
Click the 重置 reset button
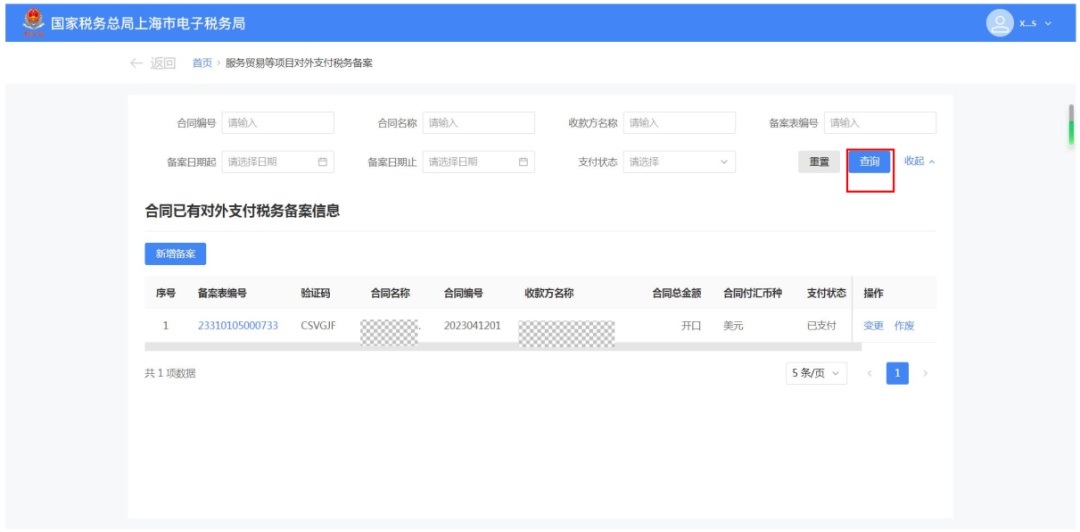tap(819, 162)
